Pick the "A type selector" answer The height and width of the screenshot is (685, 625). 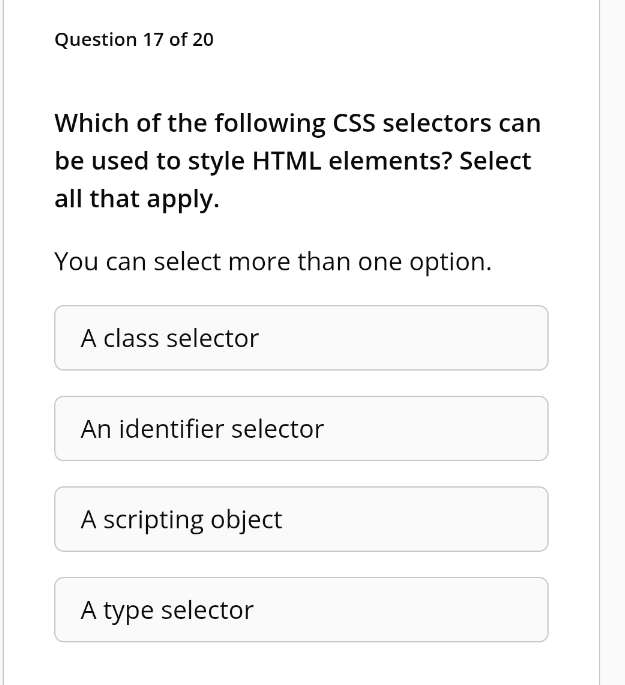pos(300,610)
